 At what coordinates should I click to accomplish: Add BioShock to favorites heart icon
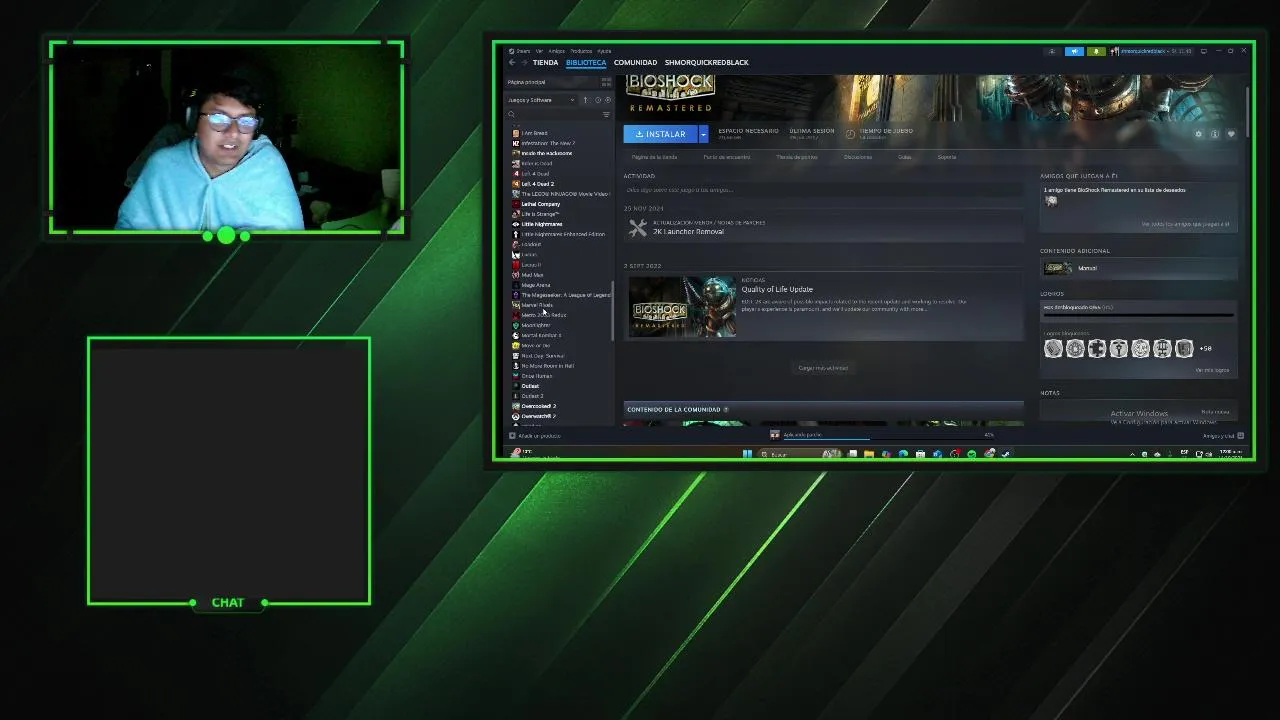coord(1231,134)
